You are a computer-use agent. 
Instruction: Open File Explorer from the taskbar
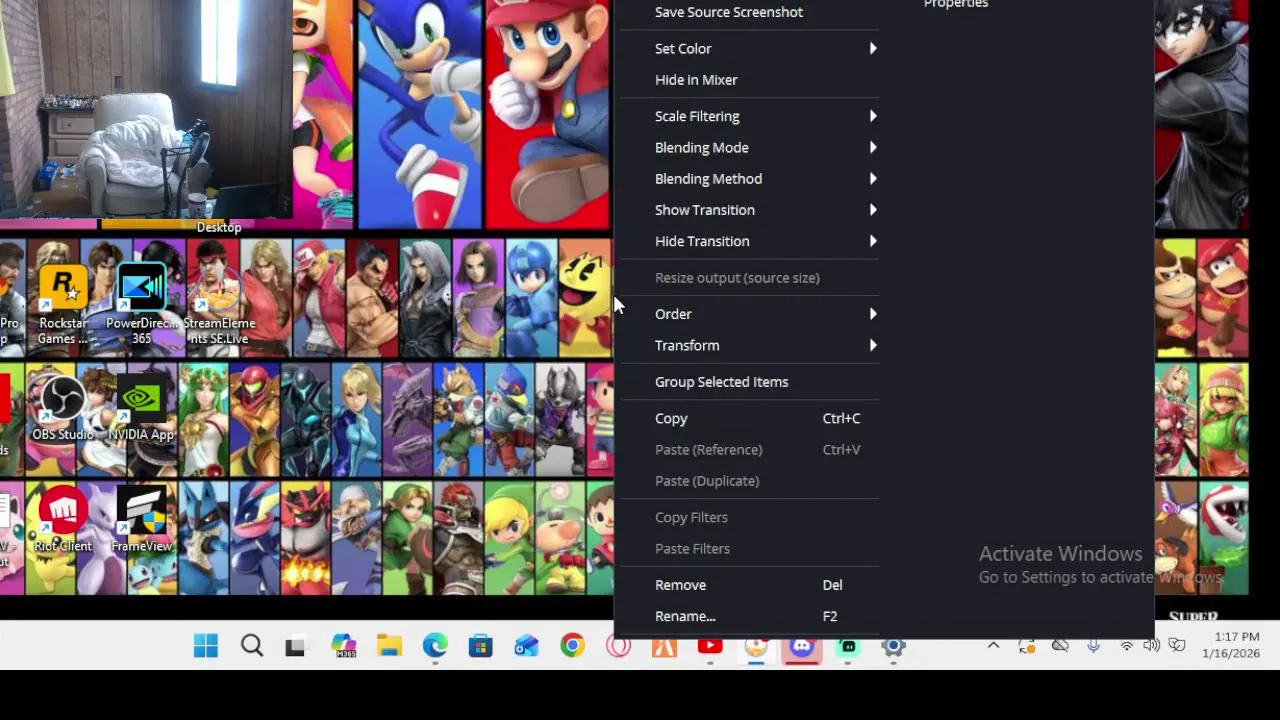click(389, 646)
